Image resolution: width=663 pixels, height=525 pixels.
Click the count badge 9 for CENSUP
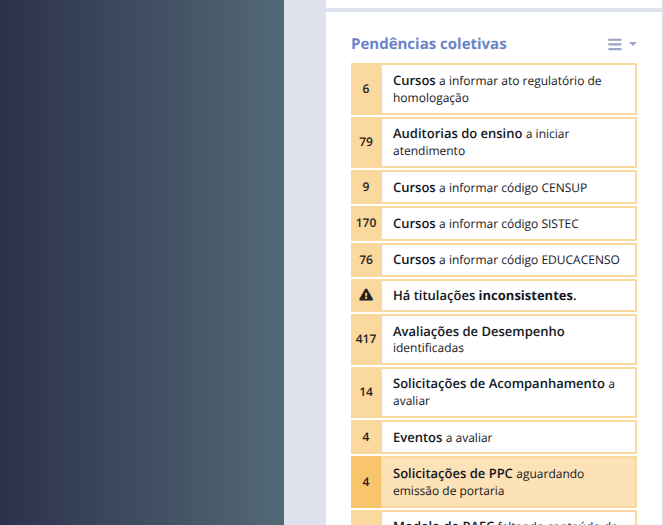[x=366, y=187]
